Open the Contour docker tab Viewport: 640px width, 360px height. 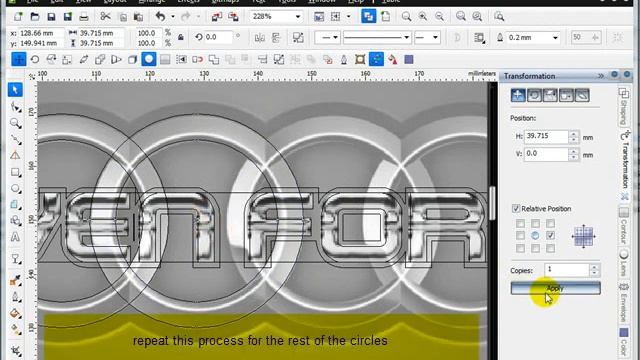tap(624, 226)
